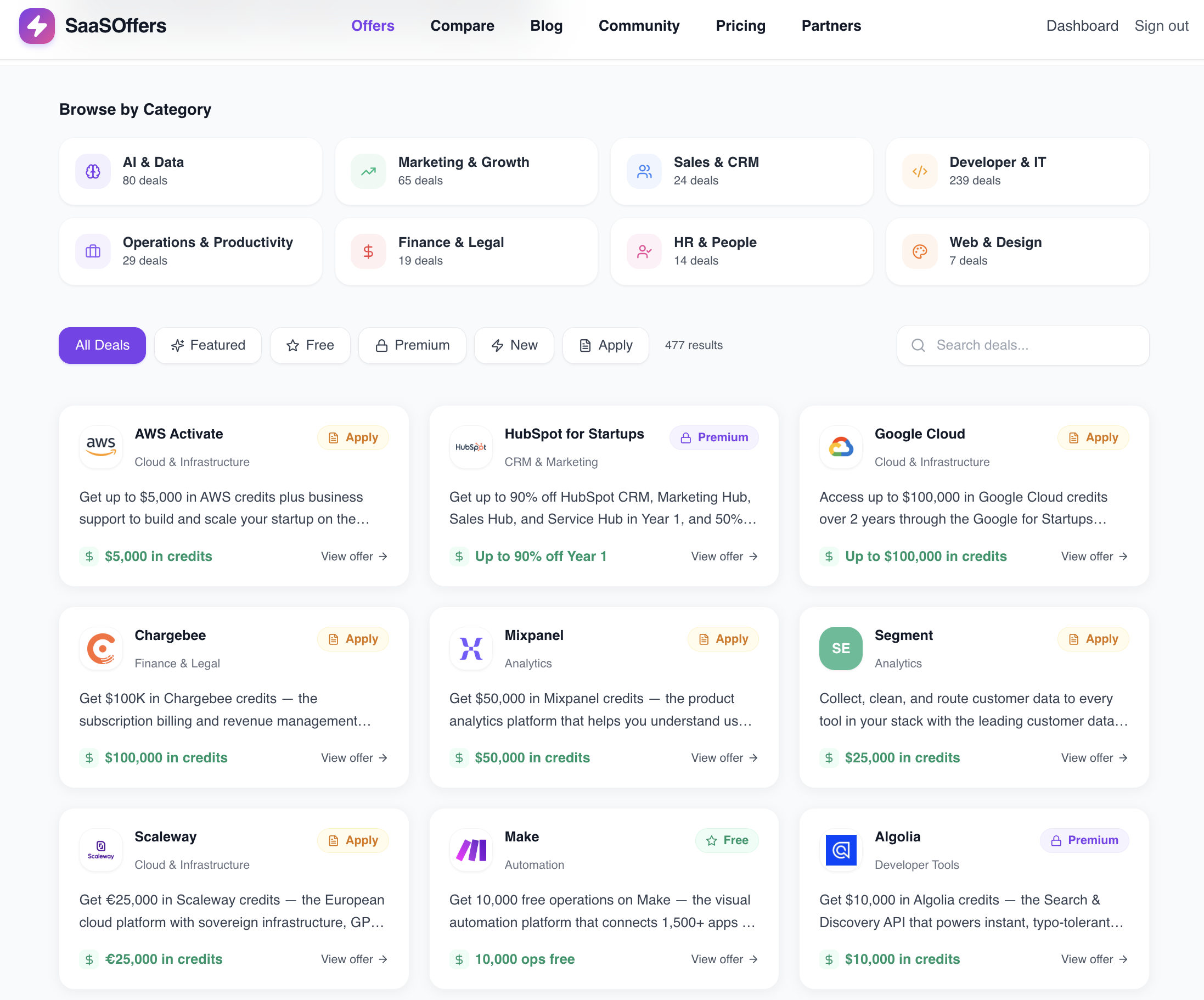
Task: Click the Google Cloud logo icon
Action: pyautogui.click(x=841, y=447)
